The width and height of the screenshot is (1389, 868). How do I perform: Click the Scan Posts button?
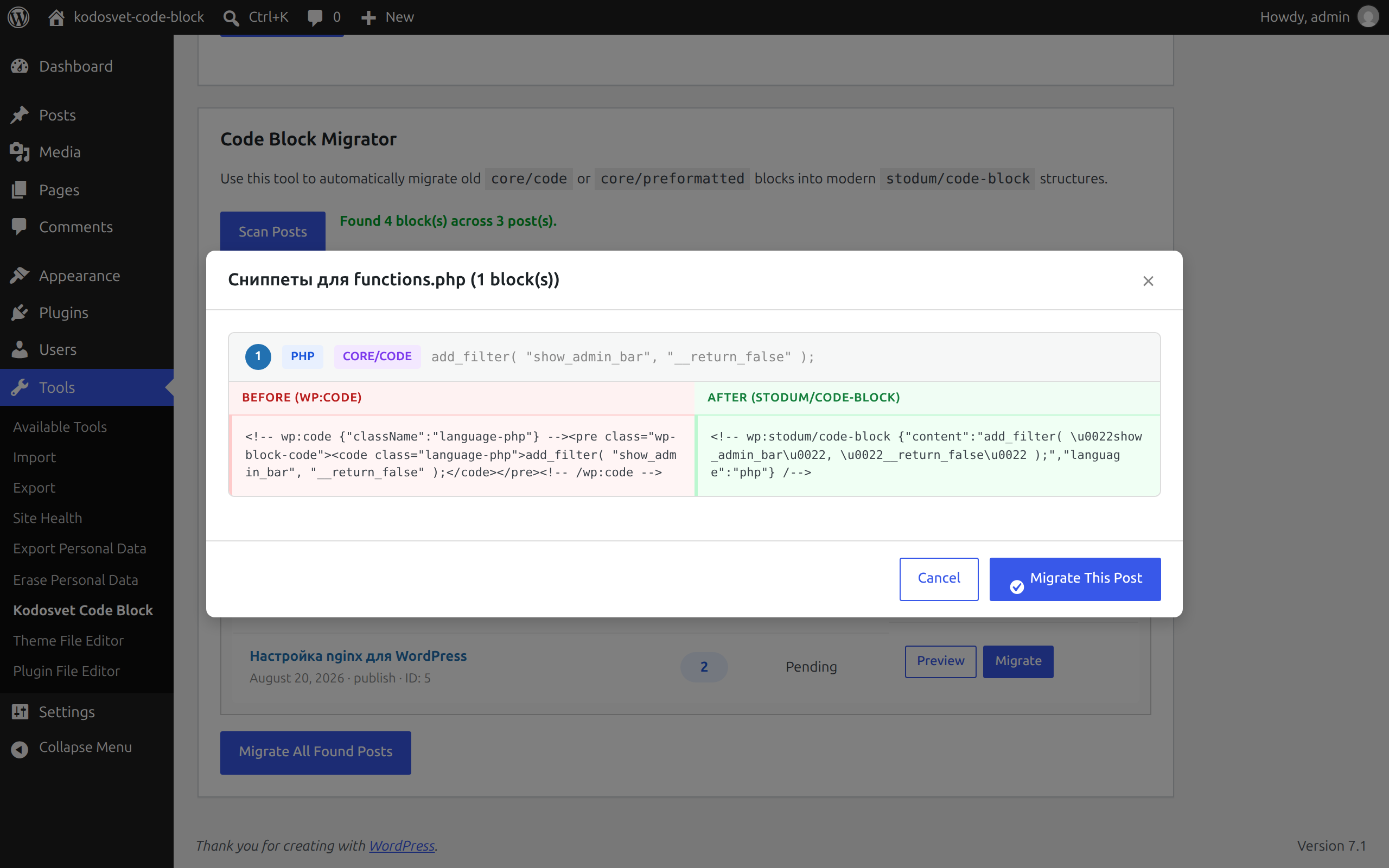pos(272,231)
